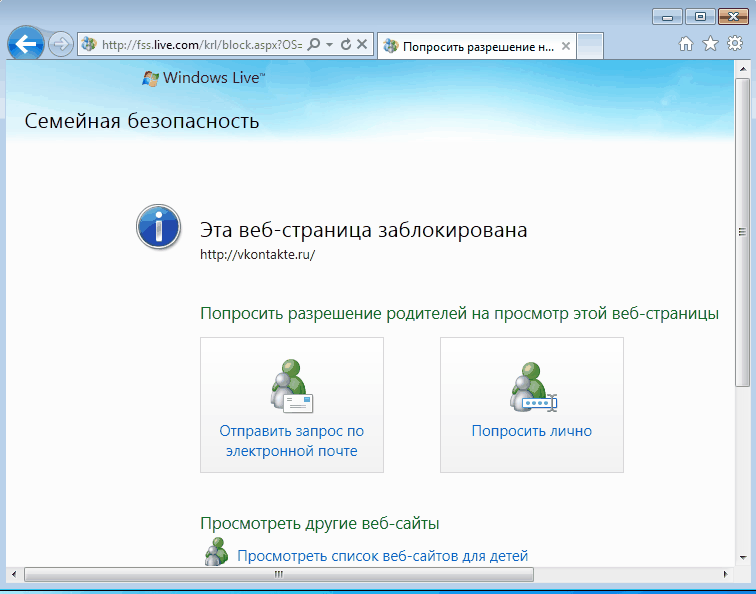Viewport: 756px width, 594px height.
Task: Open a new blank tab
Action: tap(590, 46)
